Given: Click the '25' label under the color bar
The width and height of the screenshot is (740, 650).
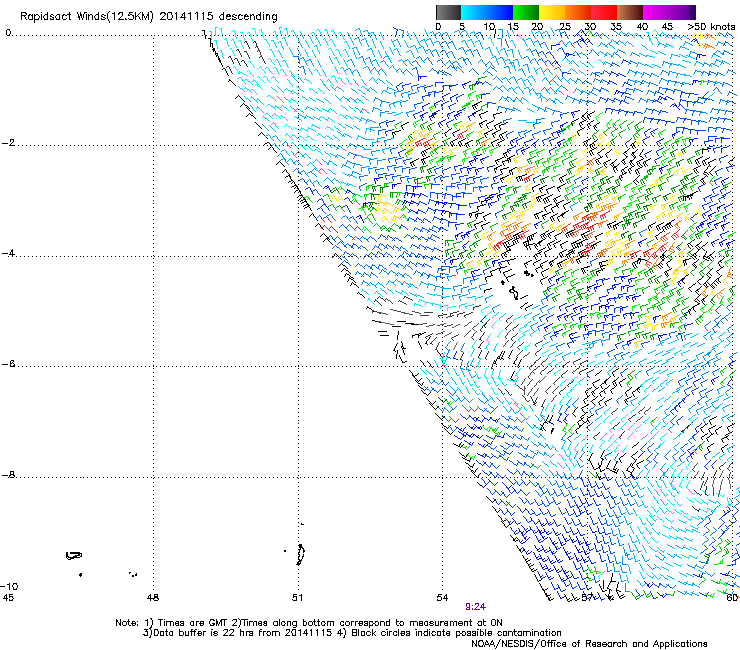Looking at the screenshot, I should [564, 27].
